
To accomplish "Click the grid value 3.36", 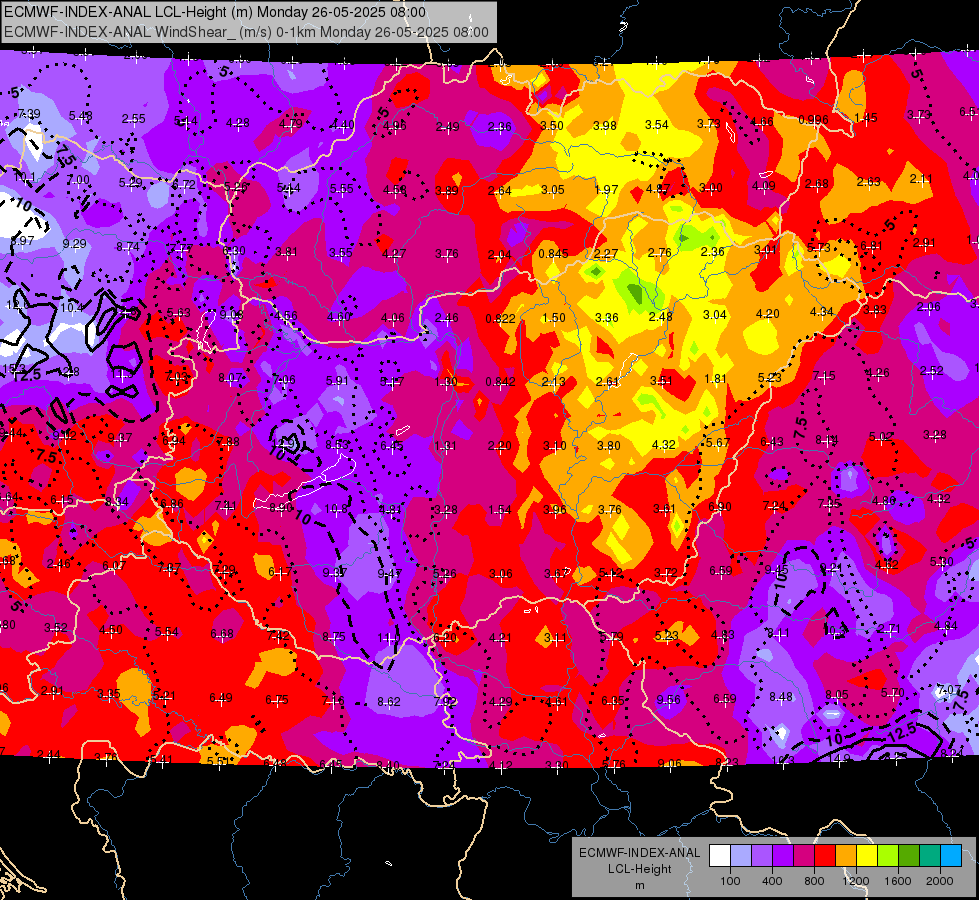I will 607,317.
